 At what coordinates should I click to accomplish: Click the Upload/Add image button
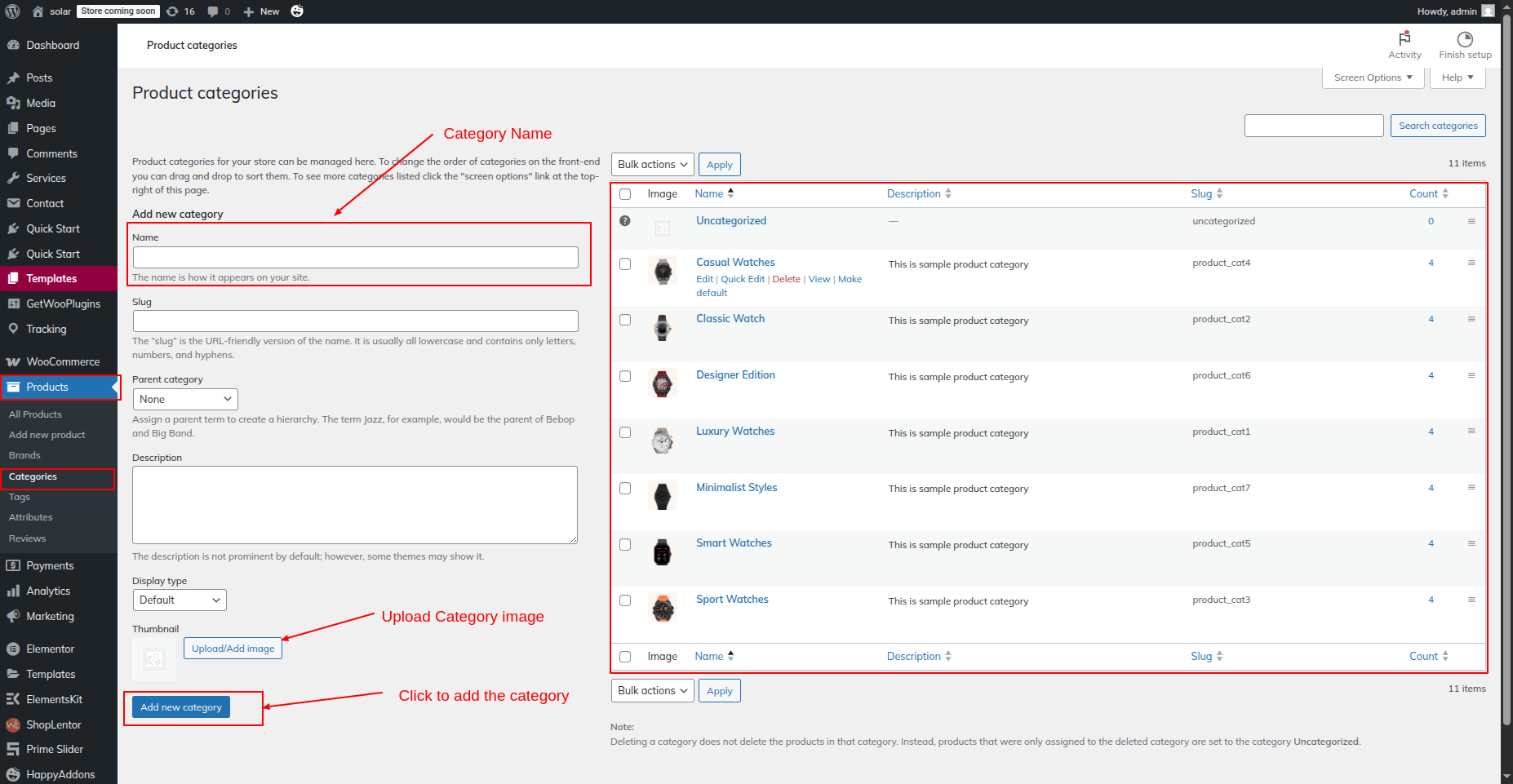click(233, 649)
